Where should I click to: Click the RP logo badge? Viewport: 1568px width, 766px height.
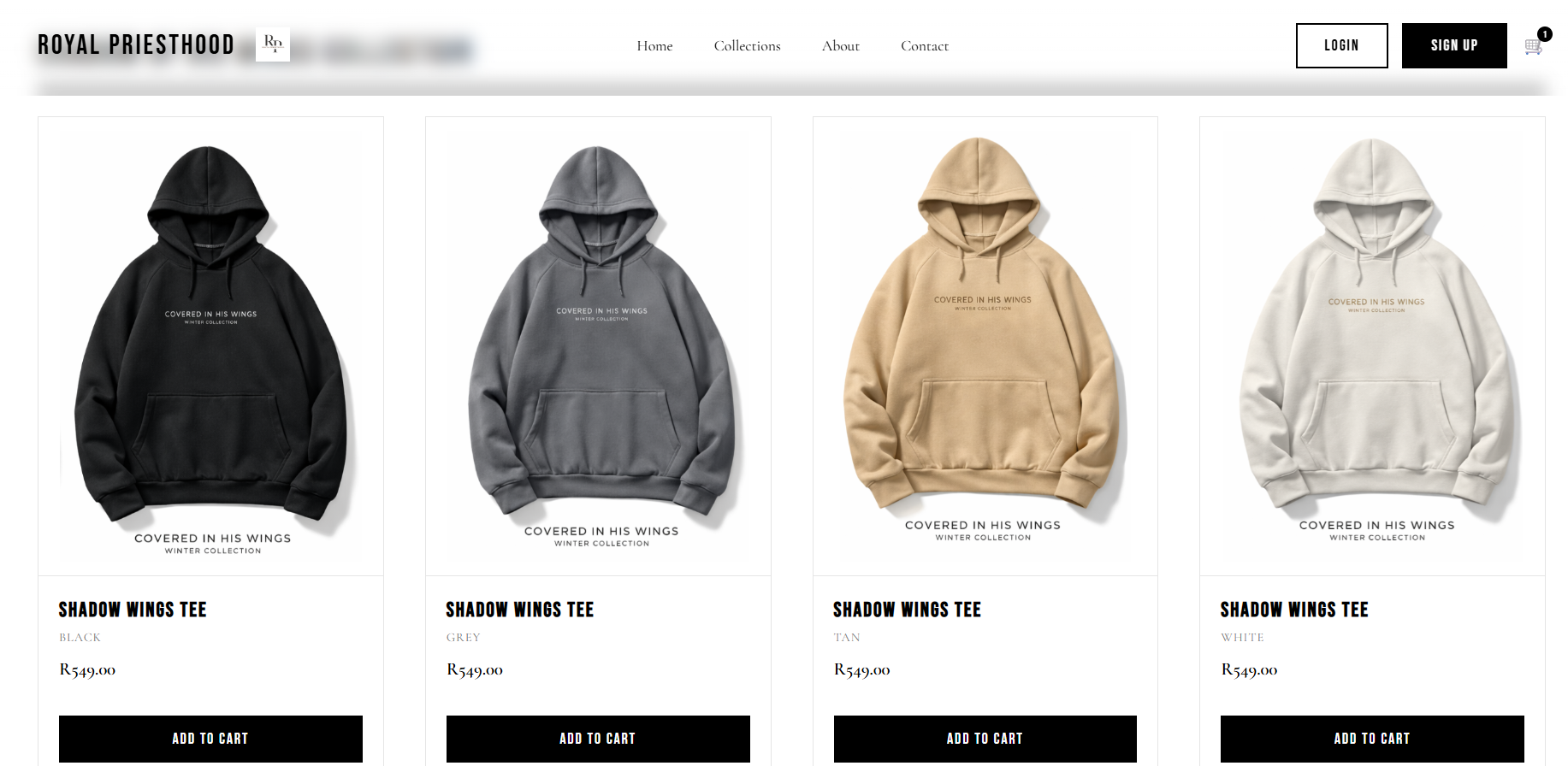[273, 44]
